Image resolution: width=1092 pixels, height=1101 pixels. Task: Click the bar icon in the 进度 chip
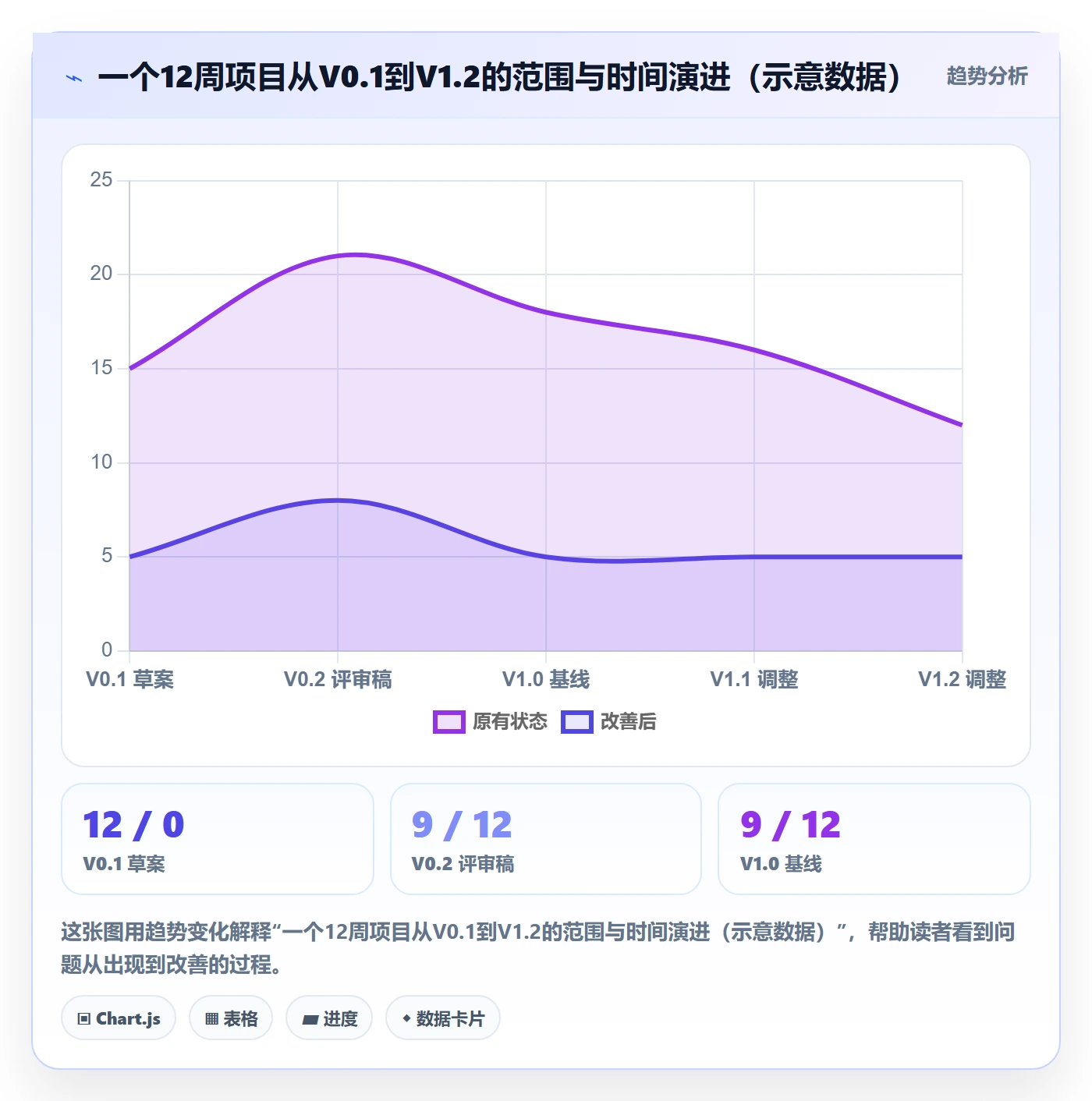tap(310, 1019)
